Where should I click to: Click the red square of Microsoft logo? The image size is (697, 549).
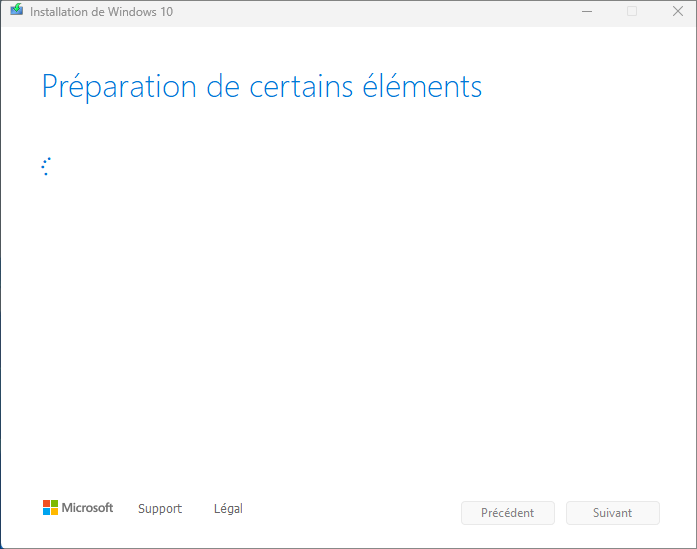point(46,504)
